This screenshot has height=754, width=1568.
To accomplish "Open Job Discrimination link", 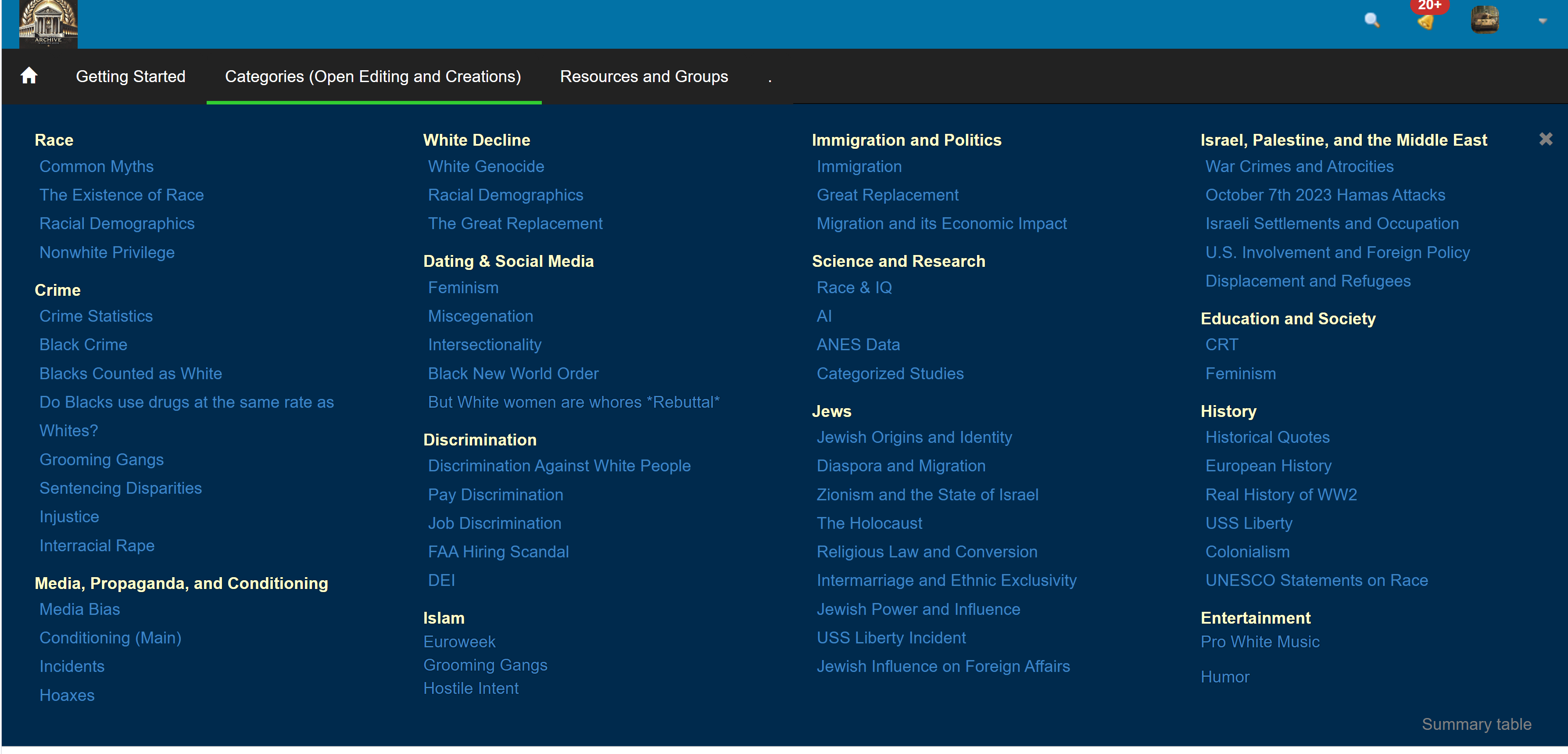I will tap(494, 523).
